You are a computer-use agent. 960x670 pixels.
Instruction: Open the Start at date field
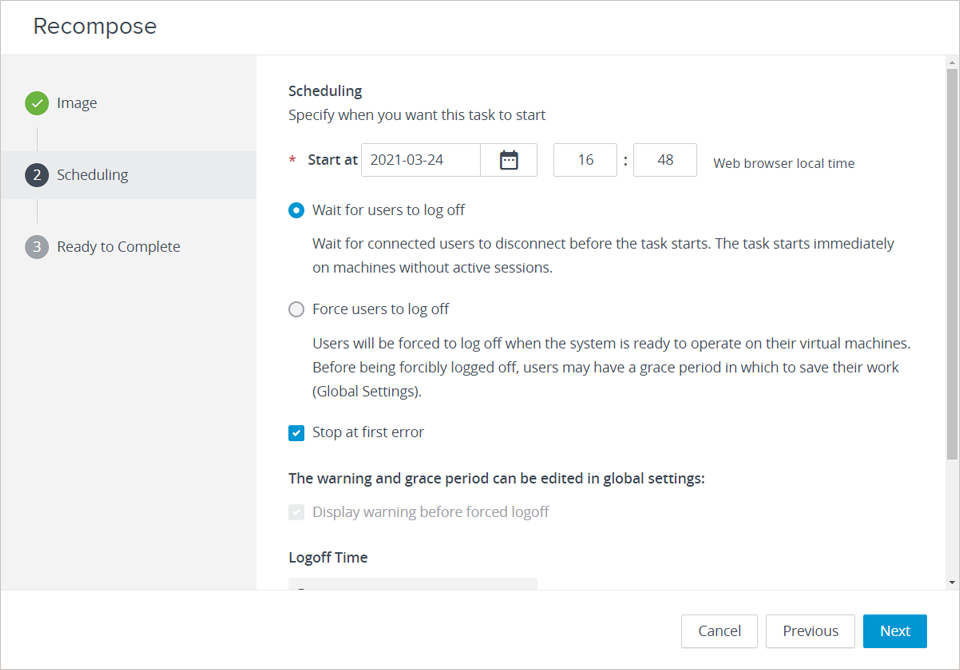coord(420,159)
